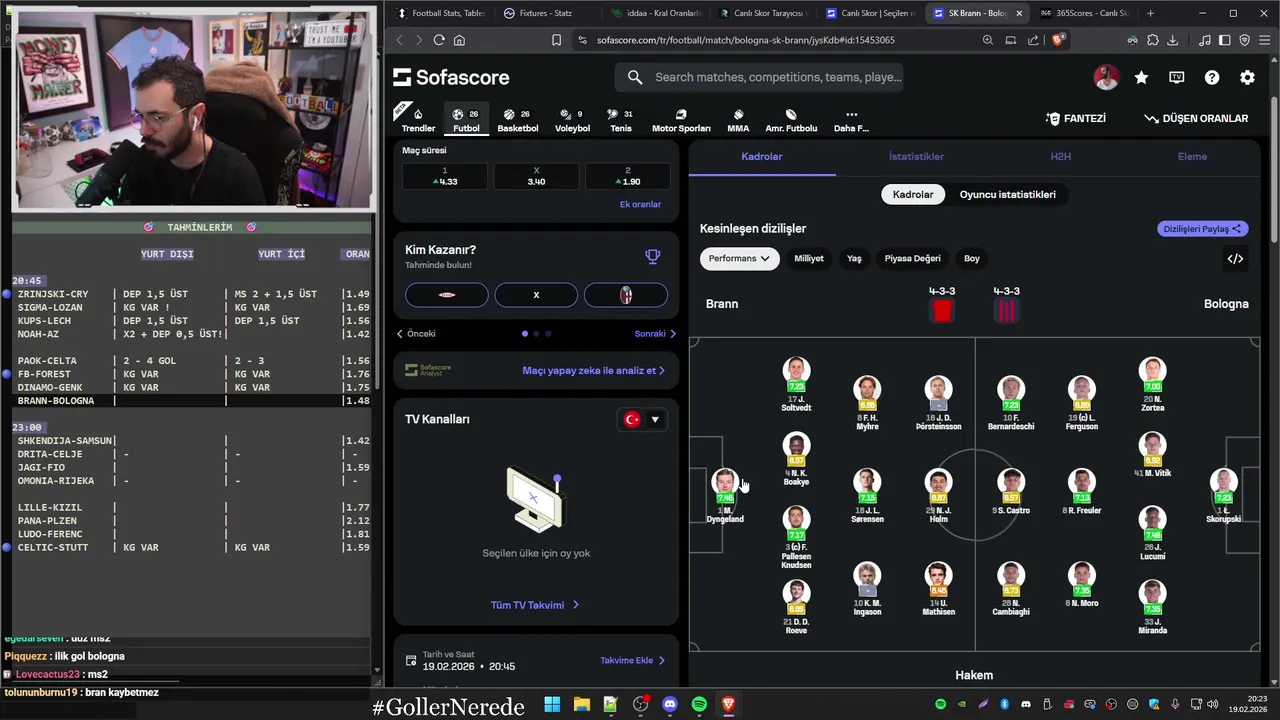This screenshot has width=1280, height=720.
Task: Switch to Fixtures - Statz browser tab
Action: 544,13
